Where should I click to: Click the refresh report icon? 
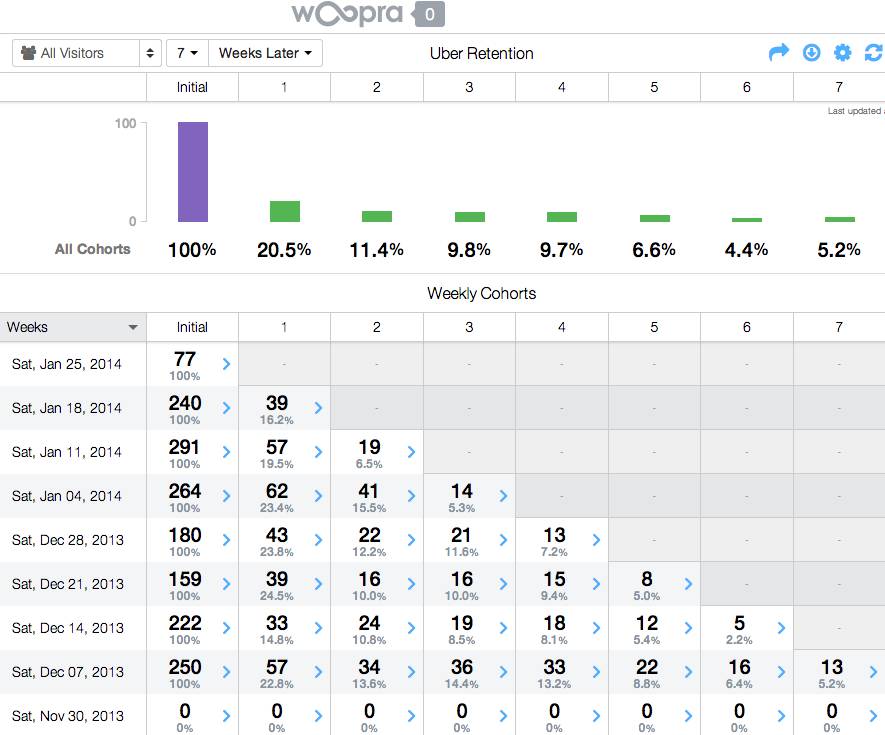click(x=874, y=52)
